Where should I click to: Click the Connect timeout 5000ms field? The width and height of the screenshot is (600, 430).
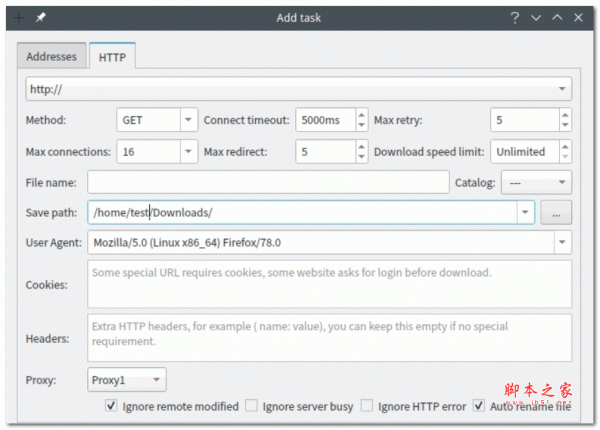pos(326,120)
